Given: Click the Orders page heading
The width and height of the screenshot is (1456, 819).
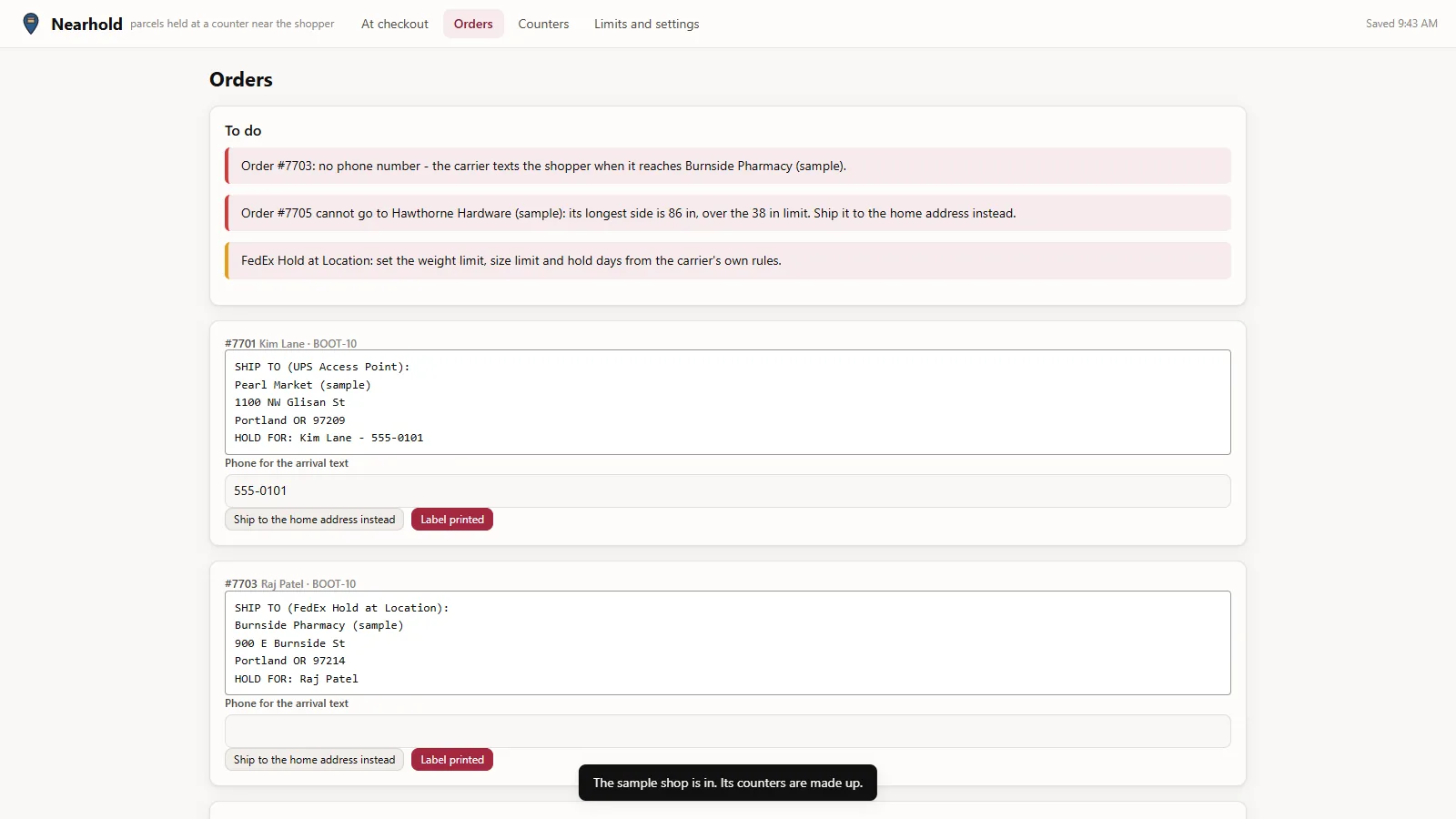Looking at the screenshot, I should tap(241, 79).
